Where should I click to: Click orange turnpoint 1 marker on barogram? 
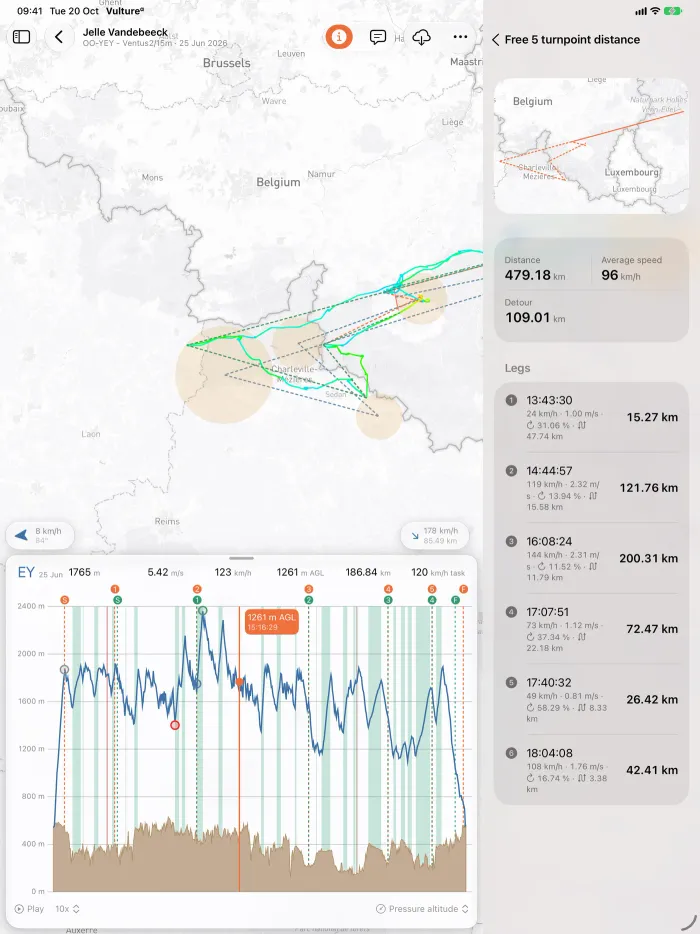(115, 589)
